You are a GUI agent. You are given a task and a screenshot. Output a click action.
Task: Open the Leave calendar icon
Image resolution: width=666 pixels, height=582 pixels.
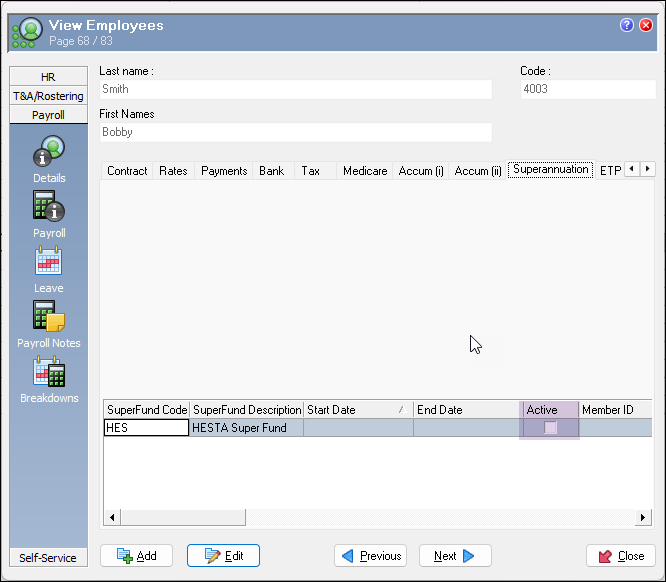point(49,261)
